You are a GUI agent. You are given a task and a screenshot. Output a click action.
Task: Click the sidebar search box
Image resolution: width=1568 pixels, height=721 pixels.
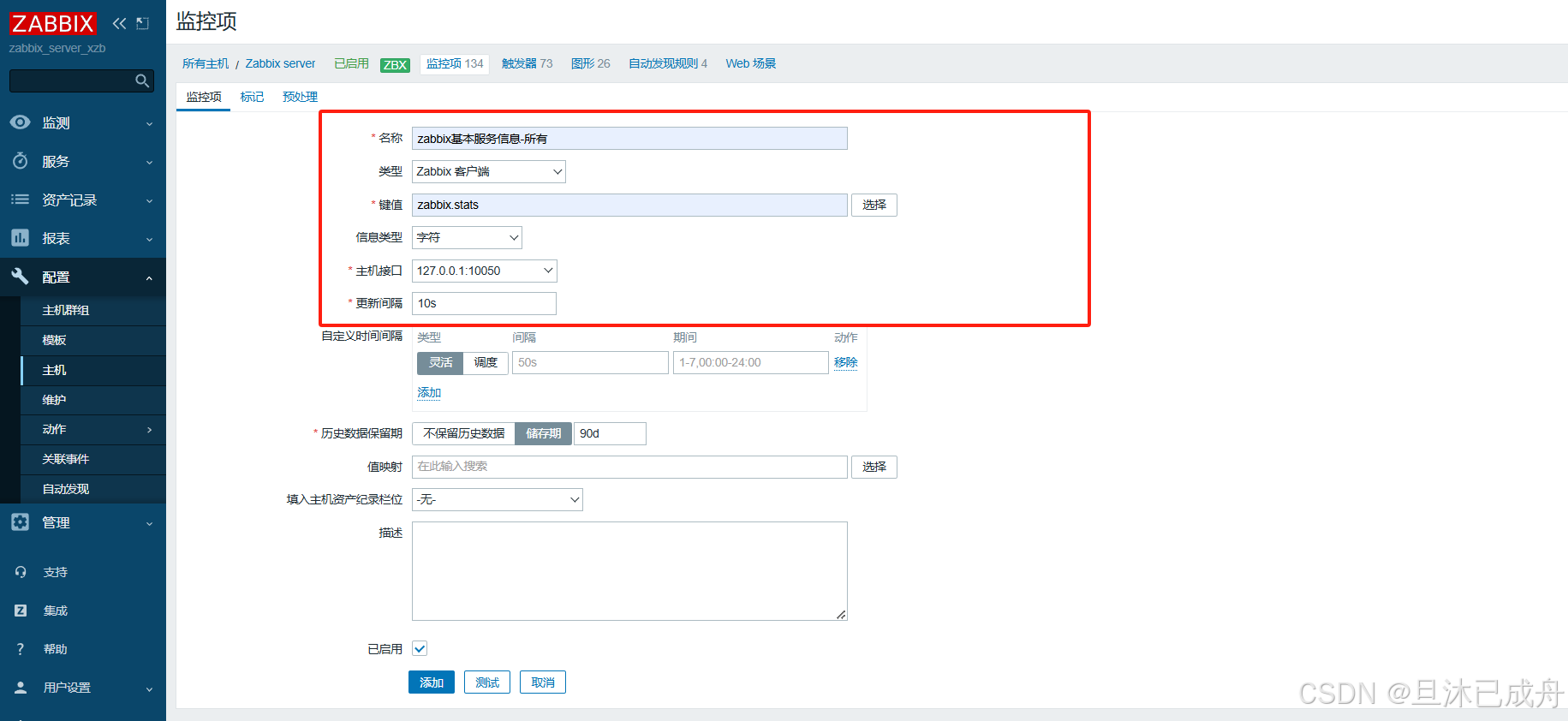tap(81, 80)
